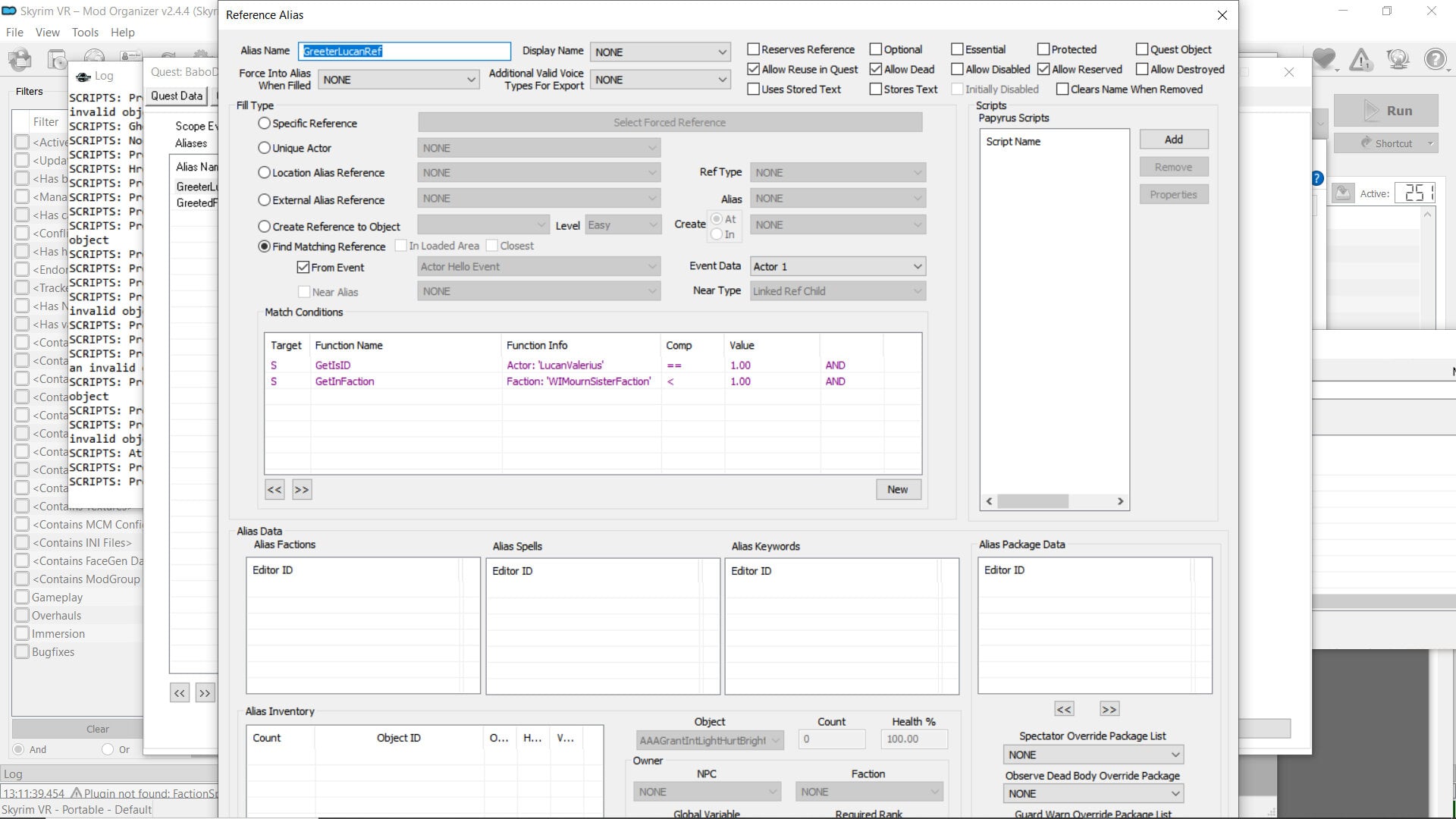Viewport: 1456px width, 819px height.
Task: Click the restore backup icon beside Active counter
Action: click(1343, 193)
